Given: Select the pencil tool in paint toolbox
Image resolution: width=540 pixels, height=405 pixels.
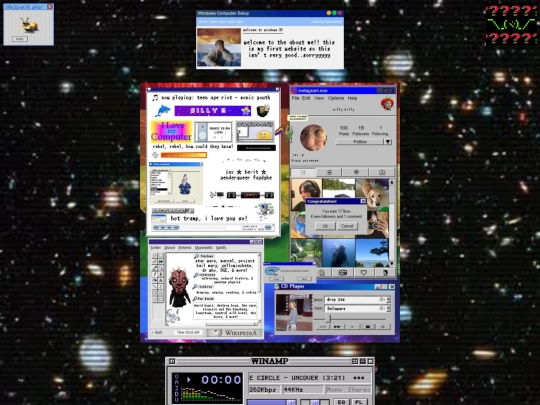Looking at the screenshot, I should [x=155, y=274].
